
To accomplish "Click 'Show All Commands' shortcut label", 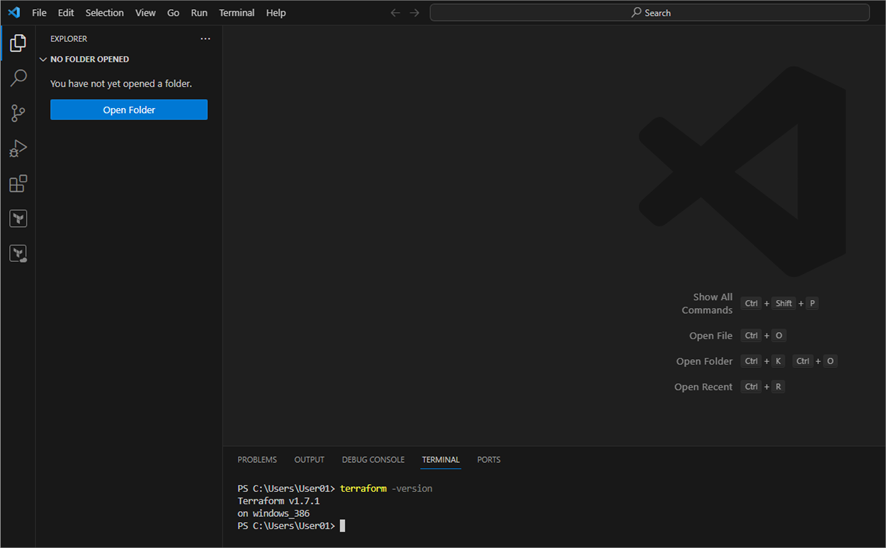I will [707, 303].
